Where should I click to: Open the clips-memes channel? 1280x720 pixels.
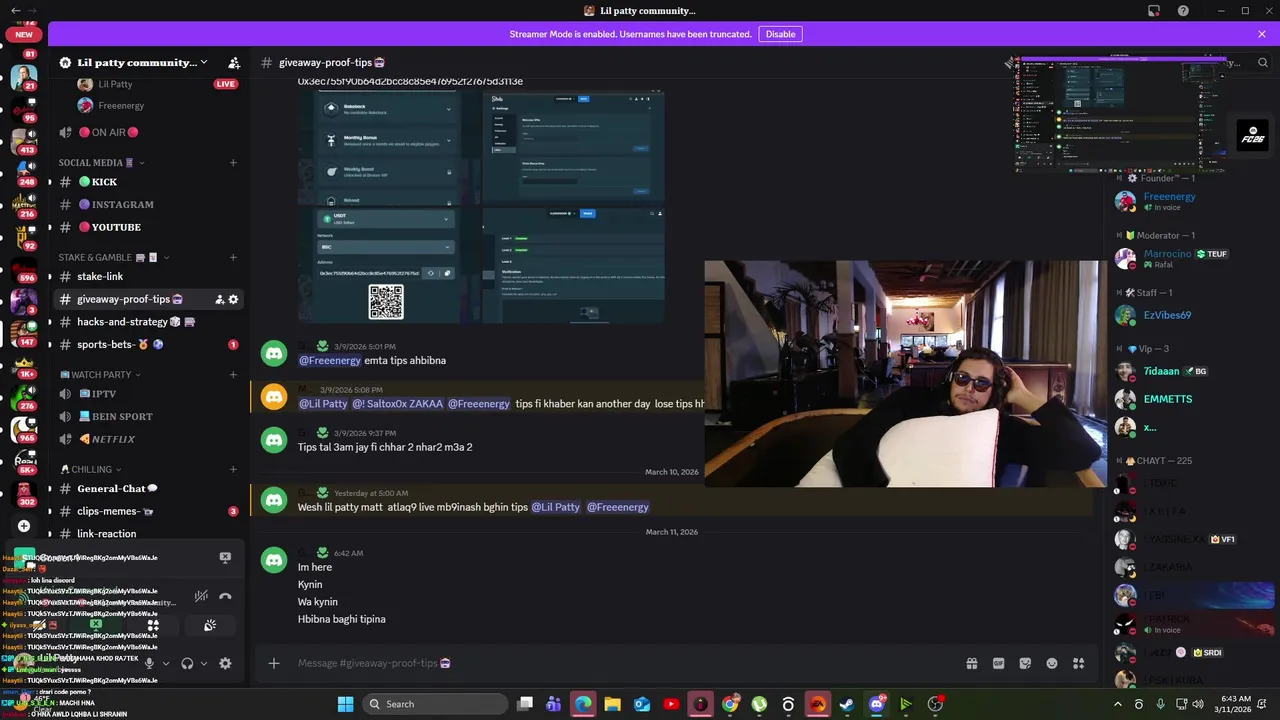point(150,511)
